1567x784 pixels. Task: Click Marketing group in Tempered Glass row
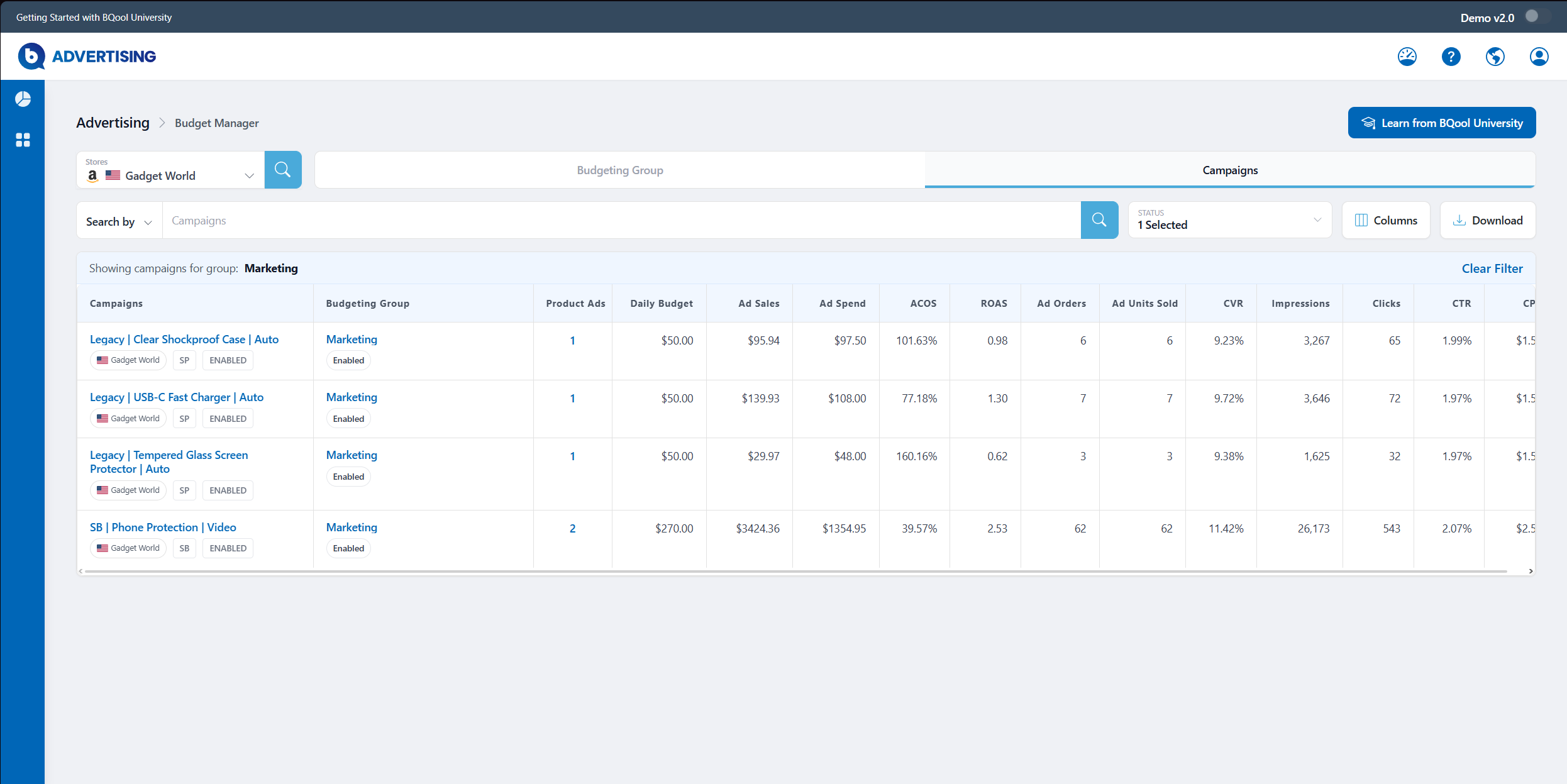(352, 455)
